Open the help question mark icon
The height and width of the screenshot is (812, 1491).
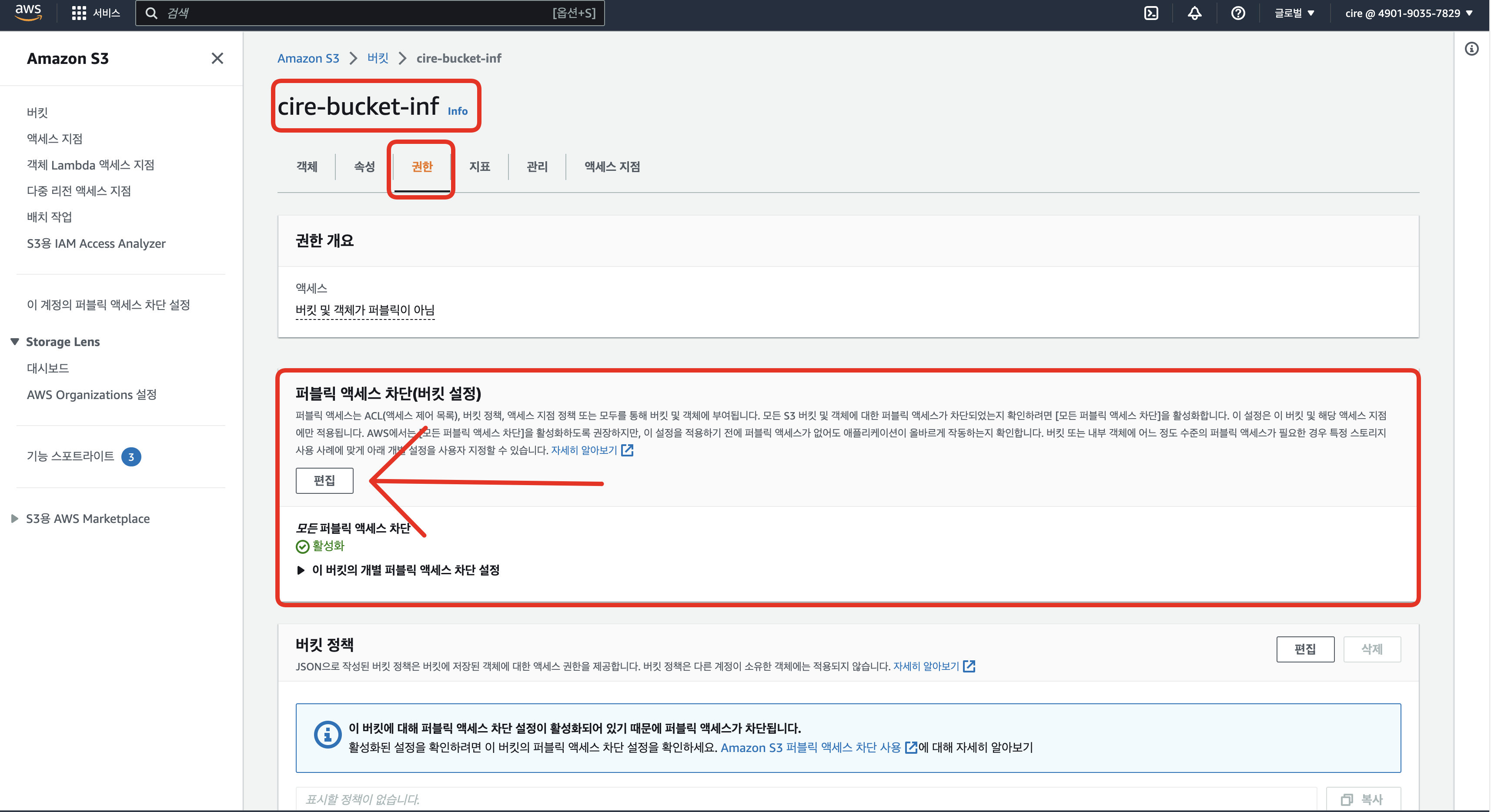1238,13
